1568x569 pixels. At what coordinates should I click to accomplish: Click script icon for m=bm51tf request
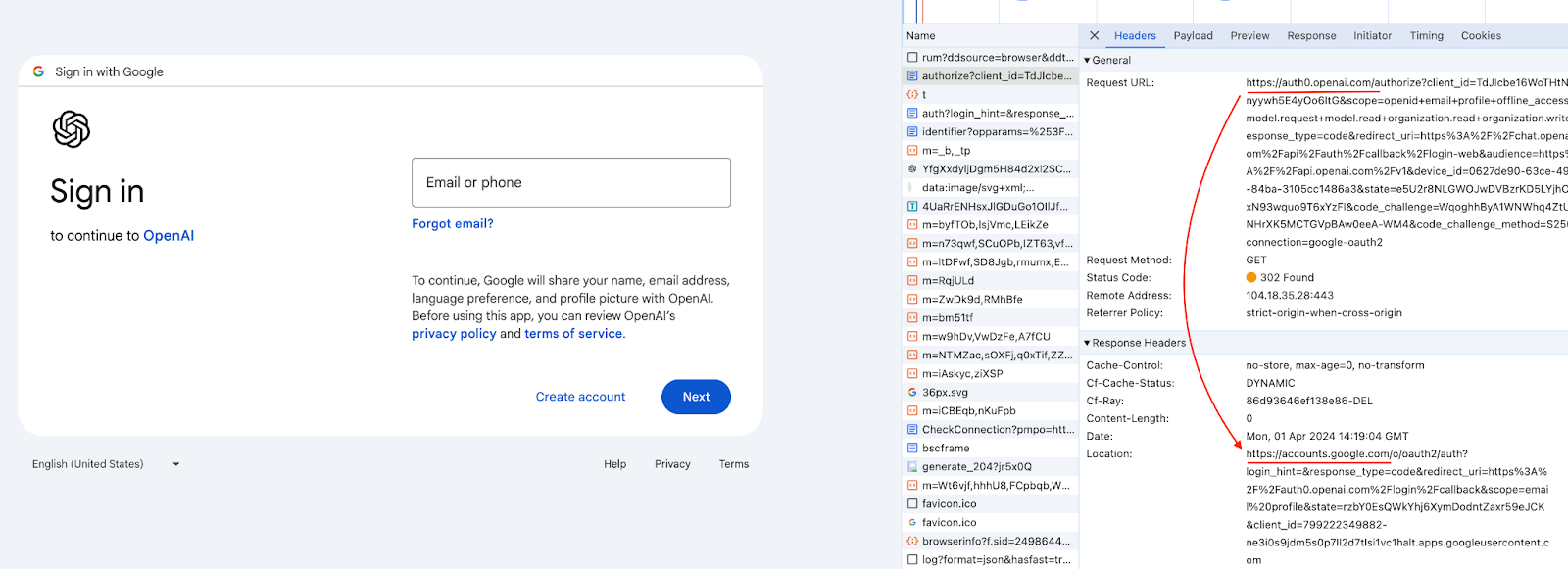pos(912,318)
